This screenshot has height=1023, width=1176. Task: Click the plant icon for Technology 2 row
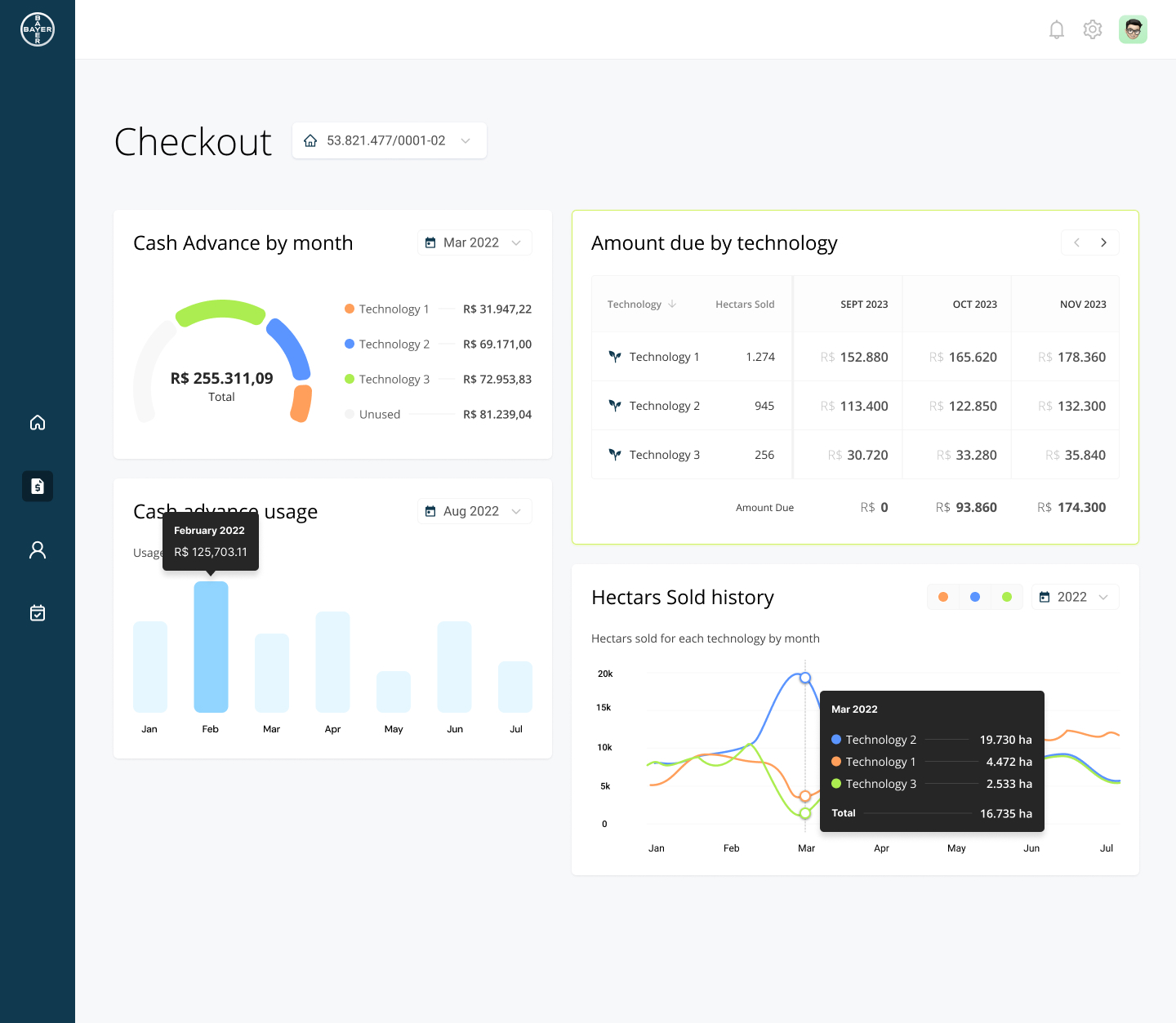click(x=615, y=406)
